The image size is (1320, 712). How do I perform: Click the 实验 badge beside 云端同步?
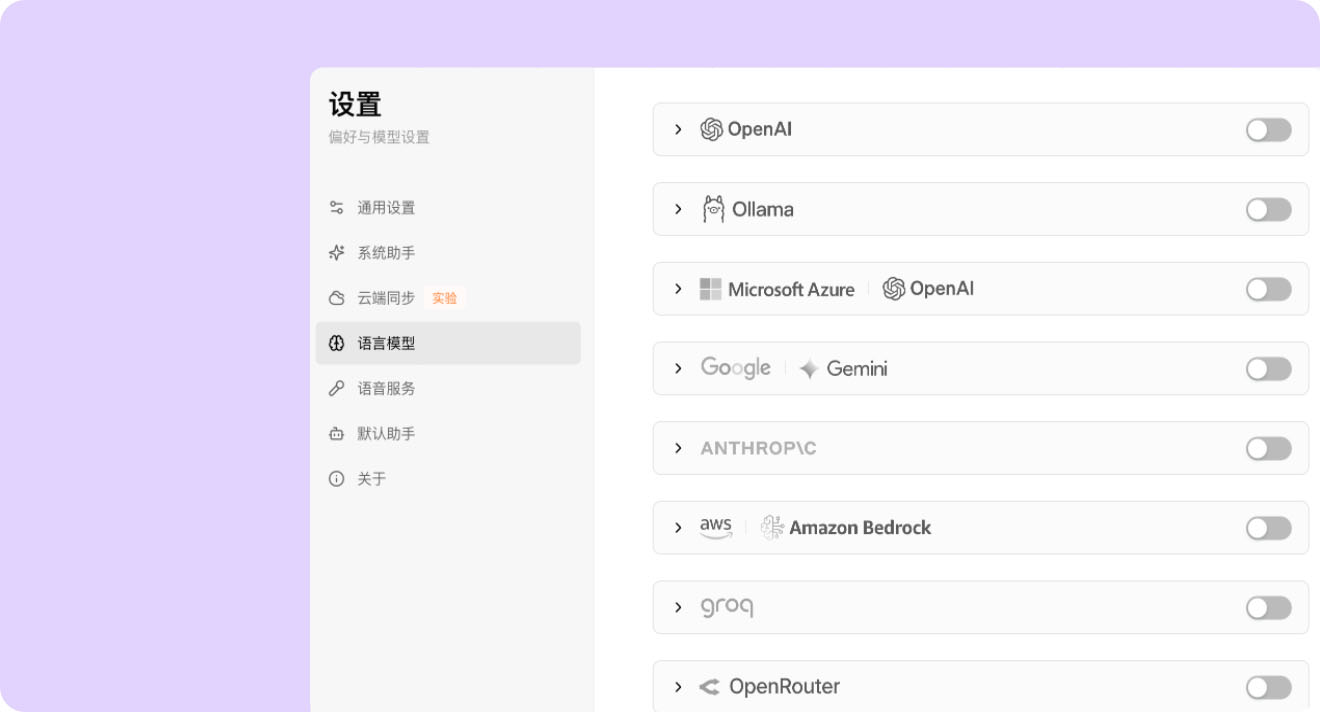coord(444,297)
